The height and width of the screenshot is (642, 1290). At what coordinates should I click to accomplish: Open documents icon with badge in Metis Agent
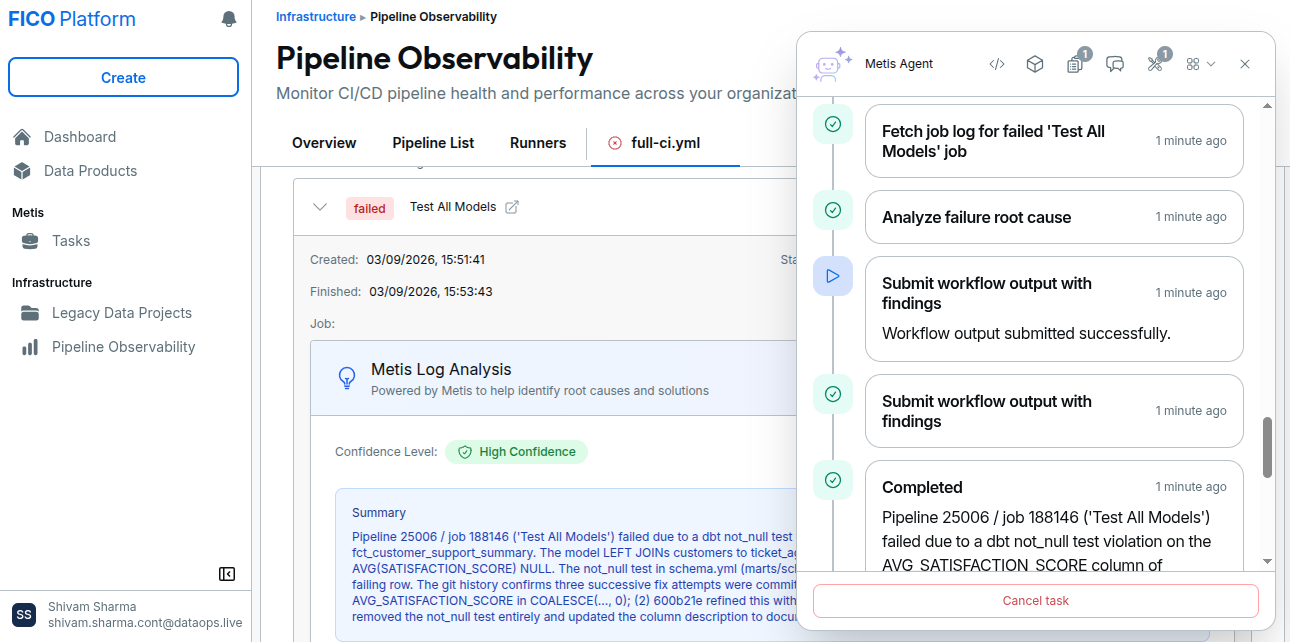click(1076, 63)
